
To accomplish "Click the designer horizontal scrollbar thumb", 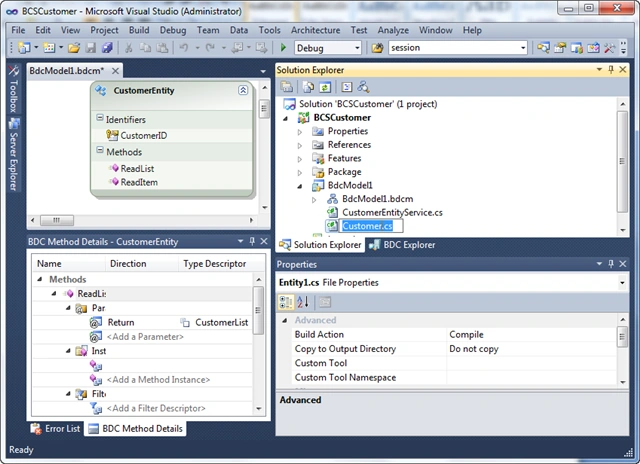I will point(57,220).
